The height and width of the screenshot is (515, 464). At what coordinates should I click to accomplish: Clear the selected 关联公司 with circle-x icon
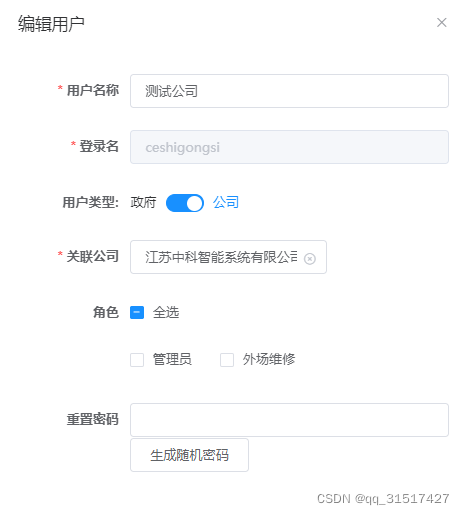point(310,259)
